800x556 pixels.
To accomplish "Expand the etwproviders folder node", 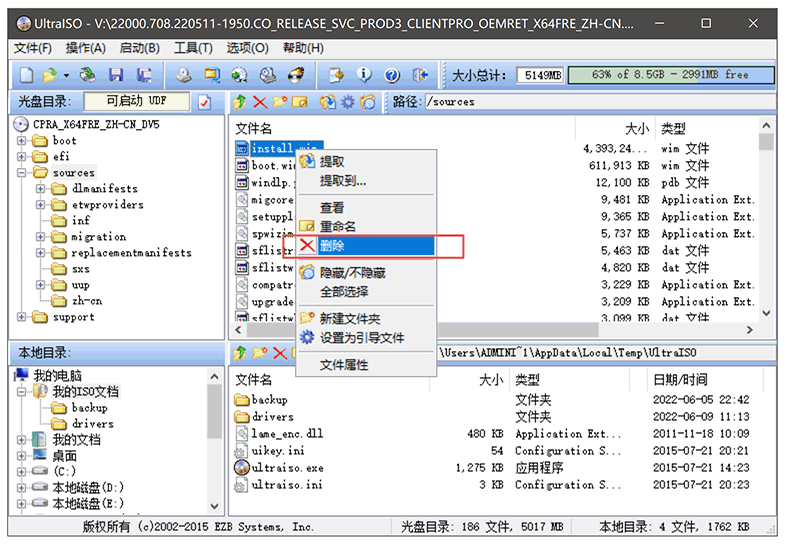I will (x=40, y=205).
